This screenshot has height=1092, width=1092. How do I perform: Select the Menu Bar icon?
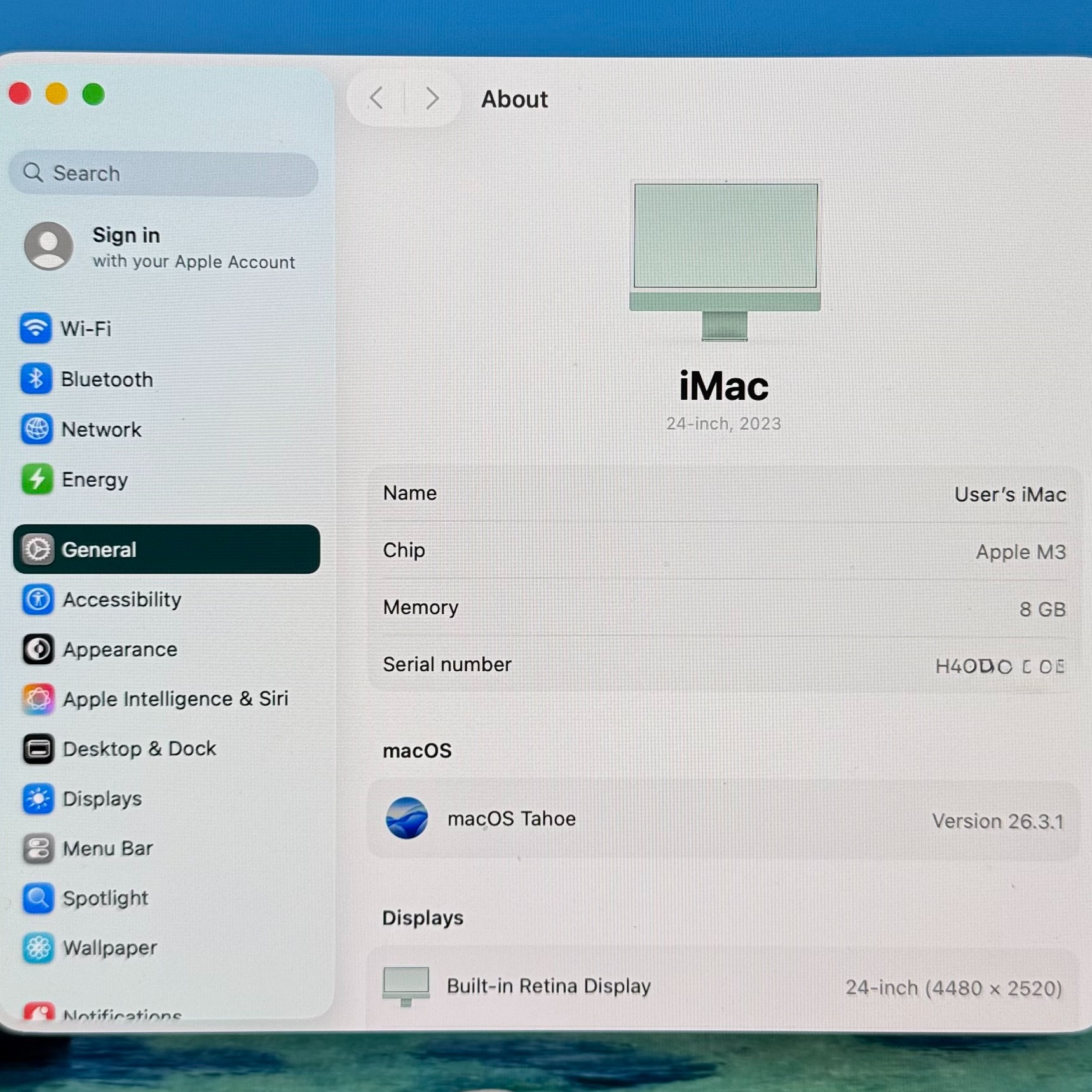[38, 849]
